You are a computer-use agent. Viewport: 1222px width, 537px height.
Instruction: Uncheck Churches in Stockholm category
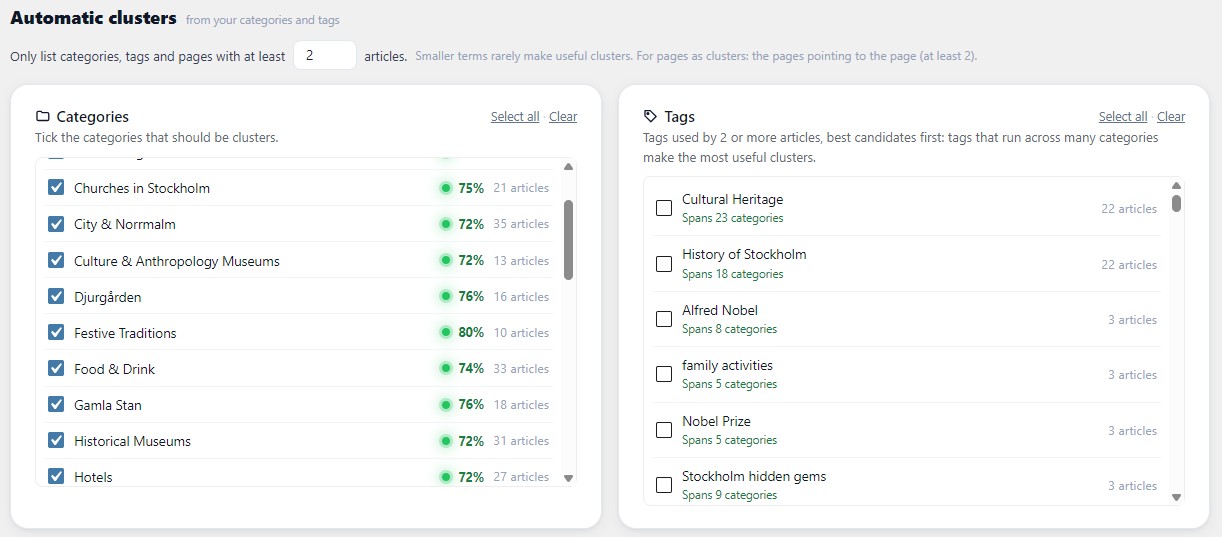click(56, 188)
